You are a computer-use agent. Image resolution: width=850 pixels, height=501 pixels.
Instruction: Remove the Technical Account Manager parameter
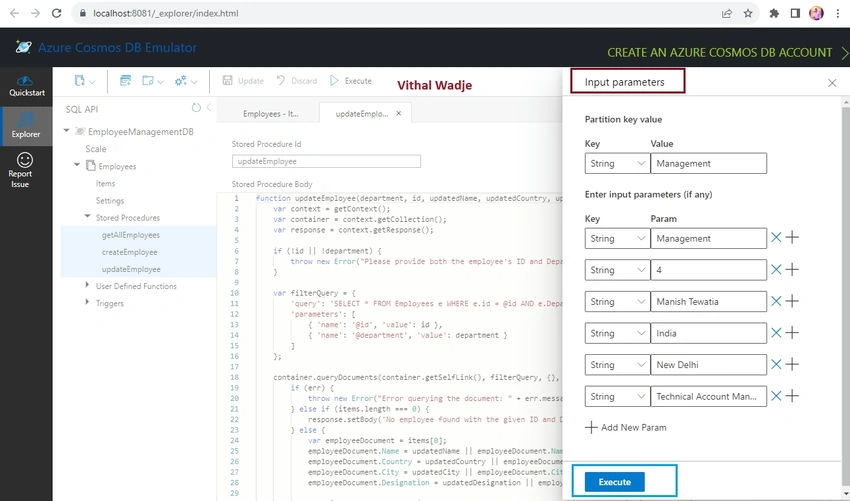pos(776,396)
